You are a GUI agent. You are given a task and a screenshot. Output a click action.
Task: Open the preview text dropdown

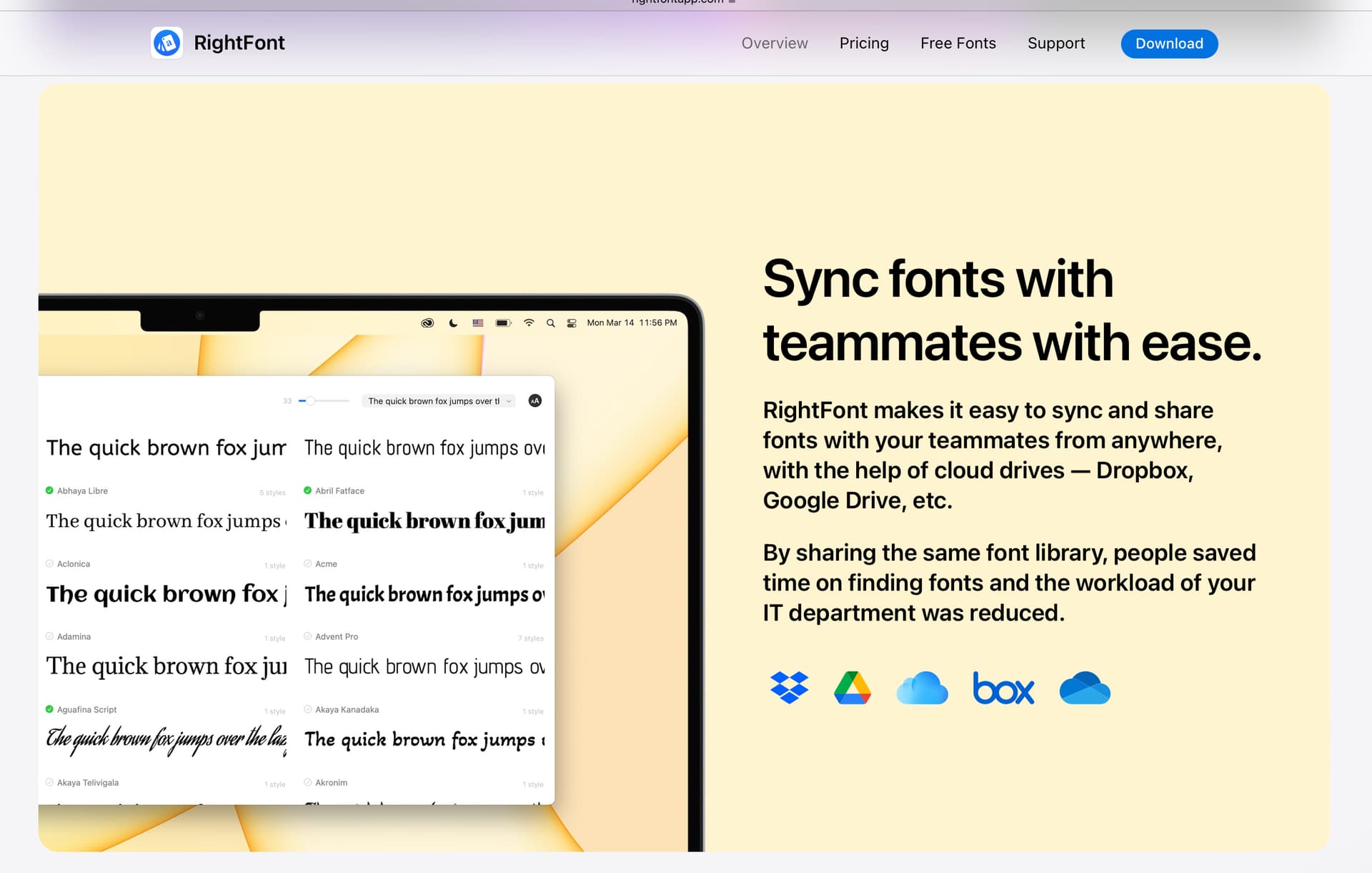pos(439,401)
